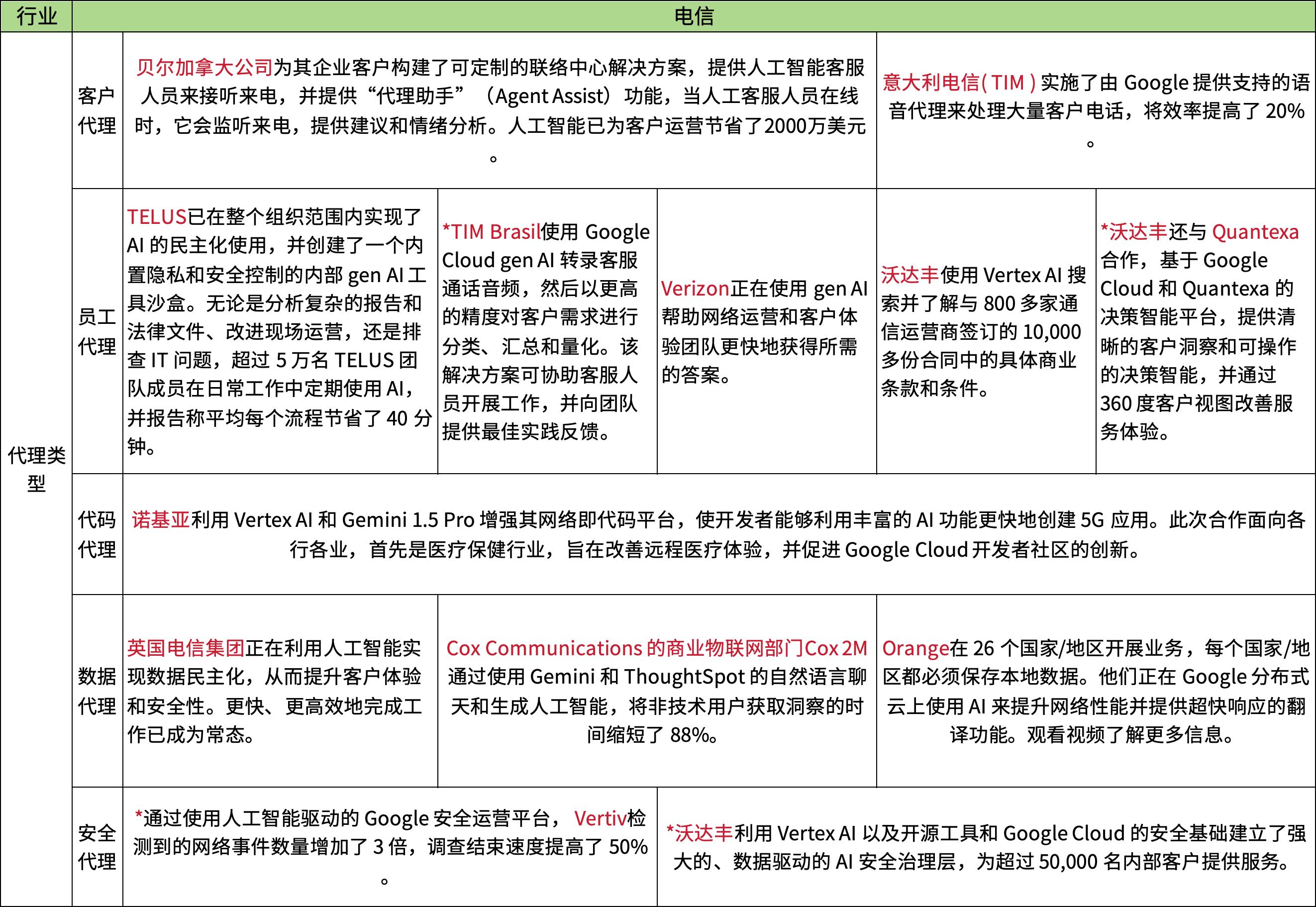1316x907 pixels.
Task: Click the ThoughtSpot text
Action: (x=684, y=678)
